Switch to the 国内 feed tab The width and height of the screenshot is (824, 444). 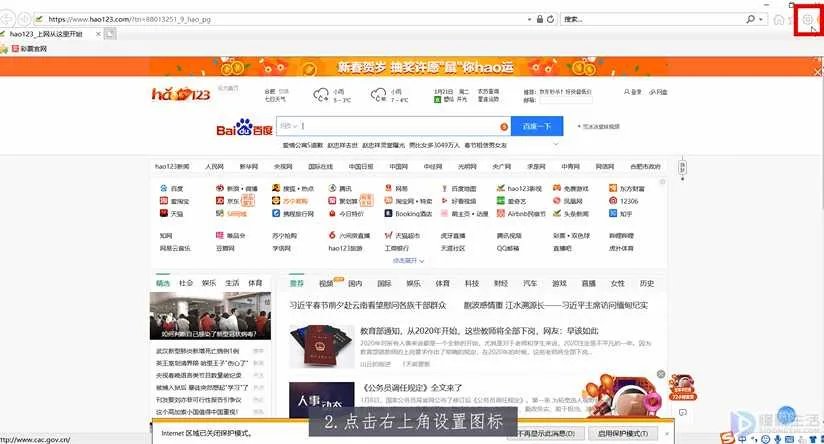pos(355,283)
